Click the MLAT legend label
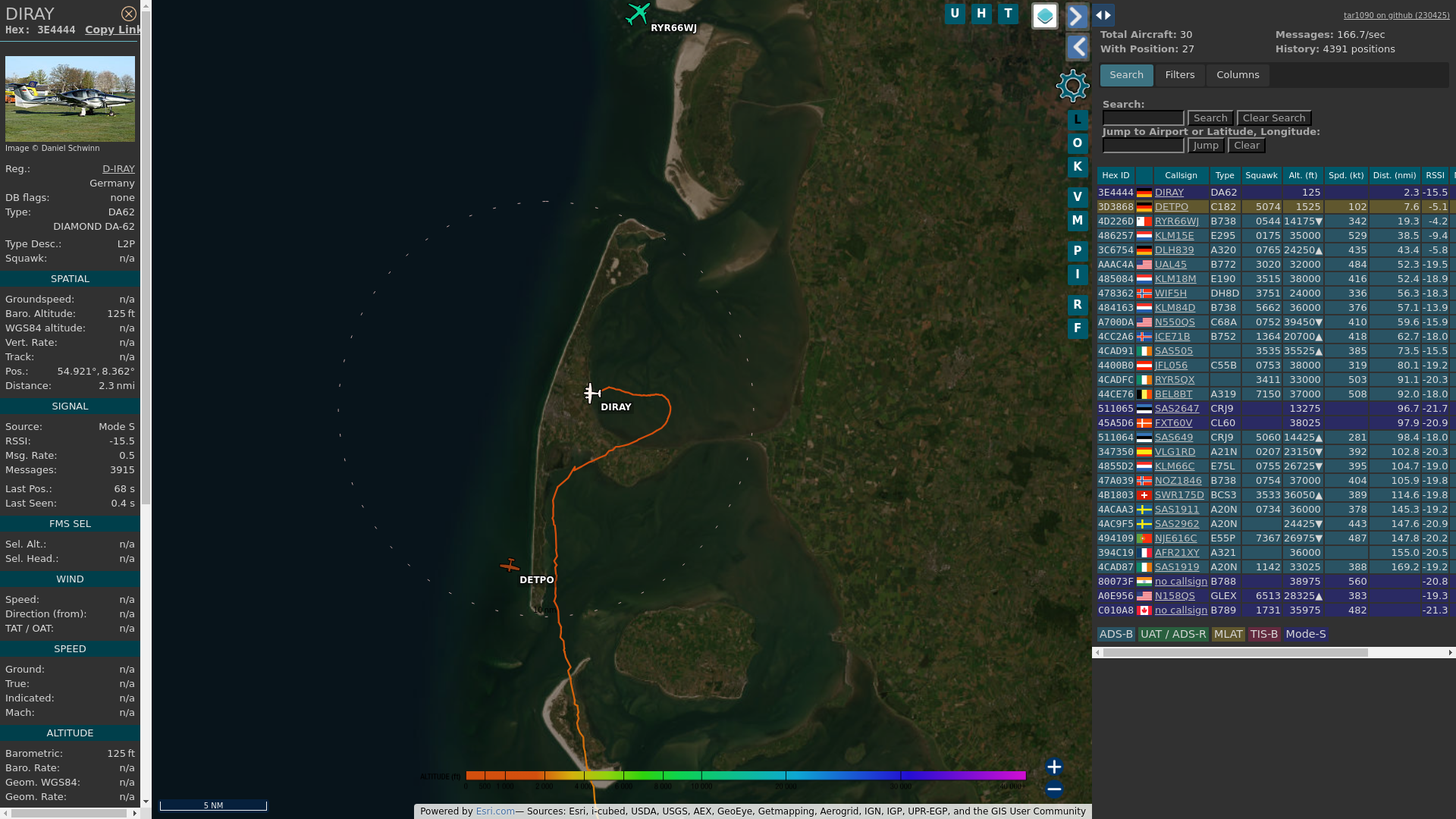The image size is (1456, 819). 1228,635
